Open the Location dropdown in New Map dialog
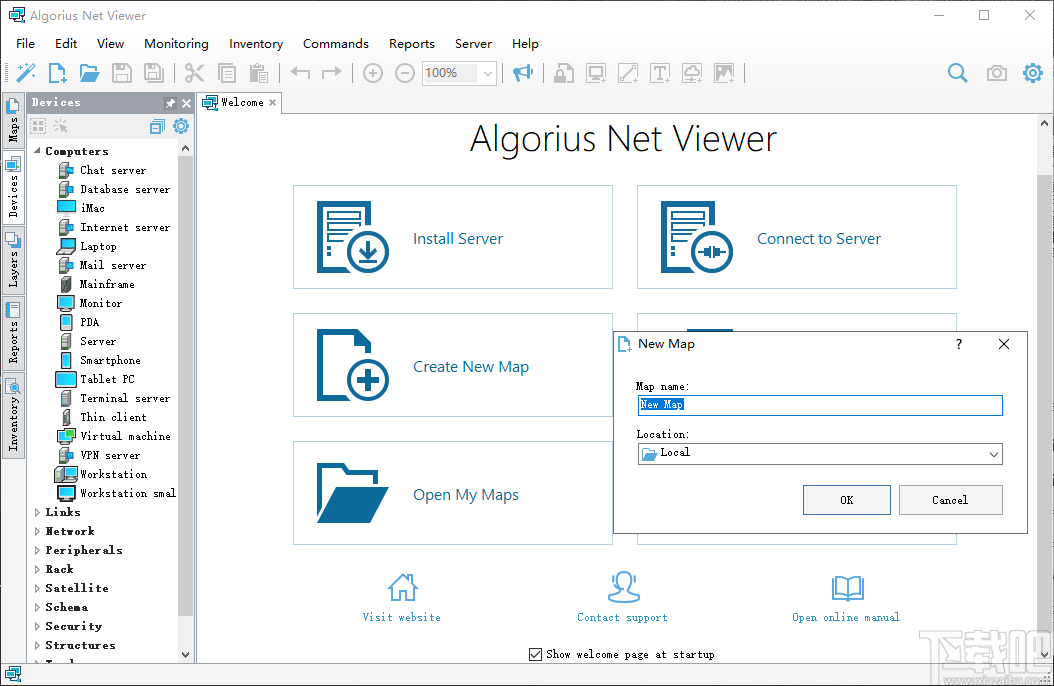The image size is (1054, 686). [x=995, y=454]
